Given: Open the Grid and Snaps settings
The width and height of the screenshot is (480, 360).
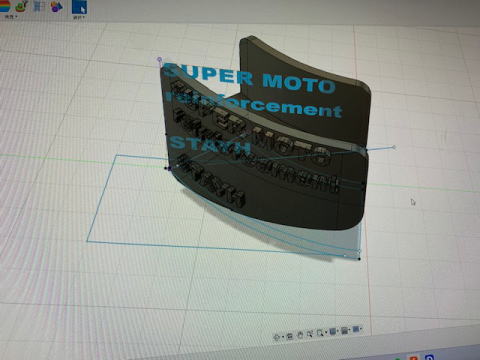Looking at the screenshot, I should (345, 330).
